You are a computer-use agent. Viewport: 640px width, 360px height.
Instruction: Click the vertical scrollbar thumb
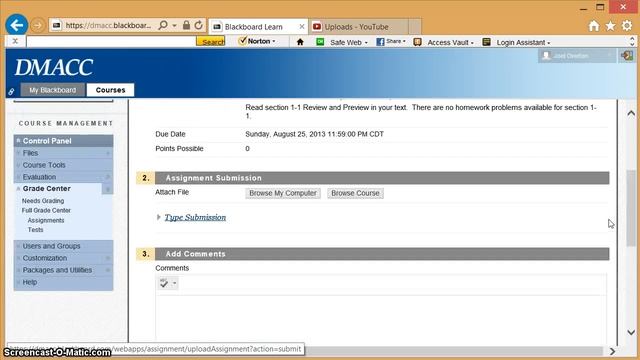click(631, 208)
